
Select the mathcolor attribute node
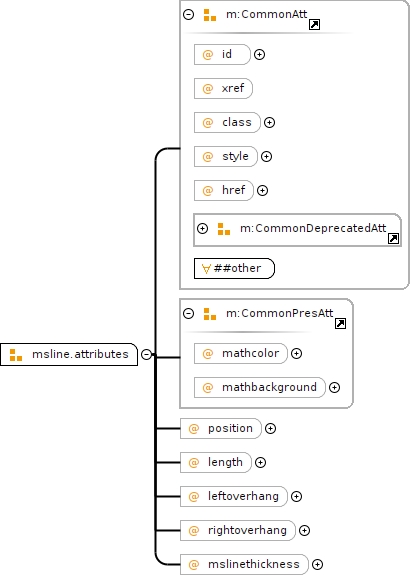[x=241, y=354]
